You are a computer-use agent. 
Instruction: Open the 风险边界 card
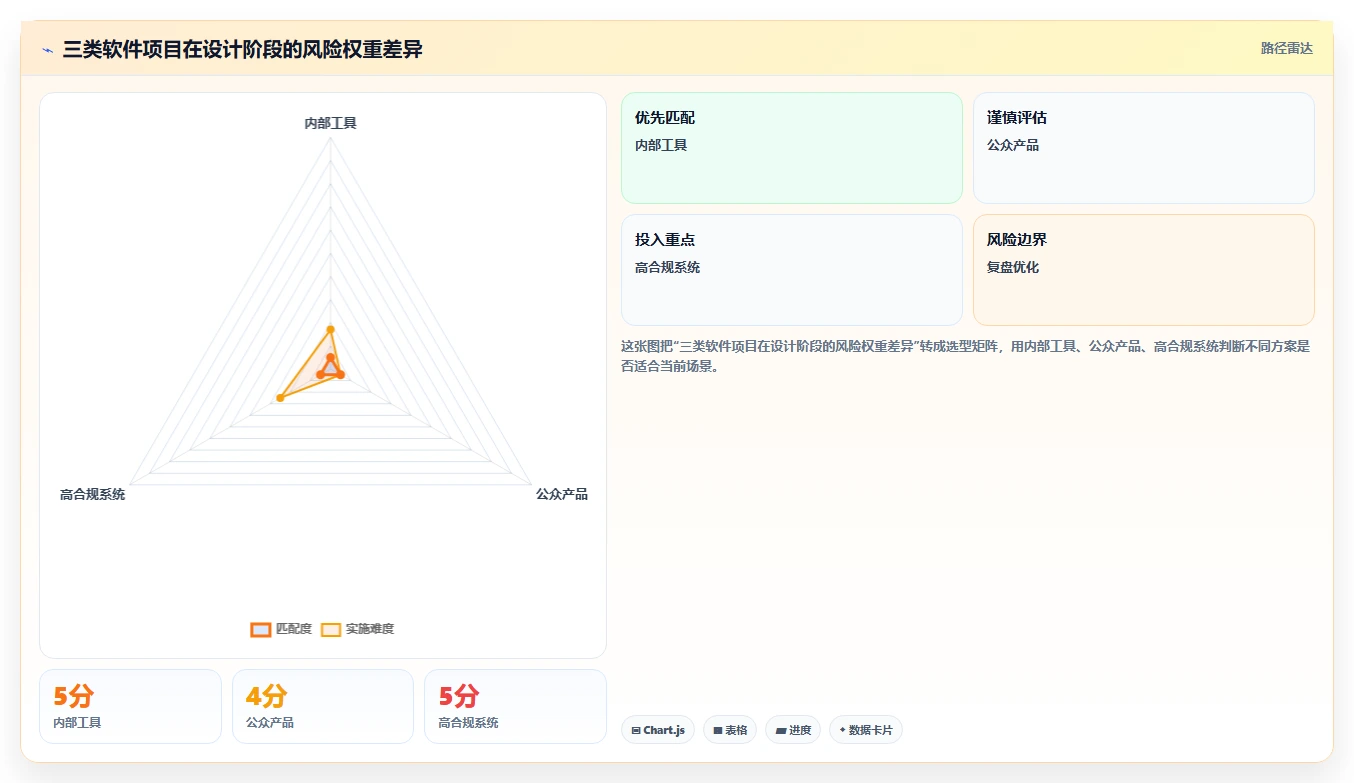tap(1143, 270)
